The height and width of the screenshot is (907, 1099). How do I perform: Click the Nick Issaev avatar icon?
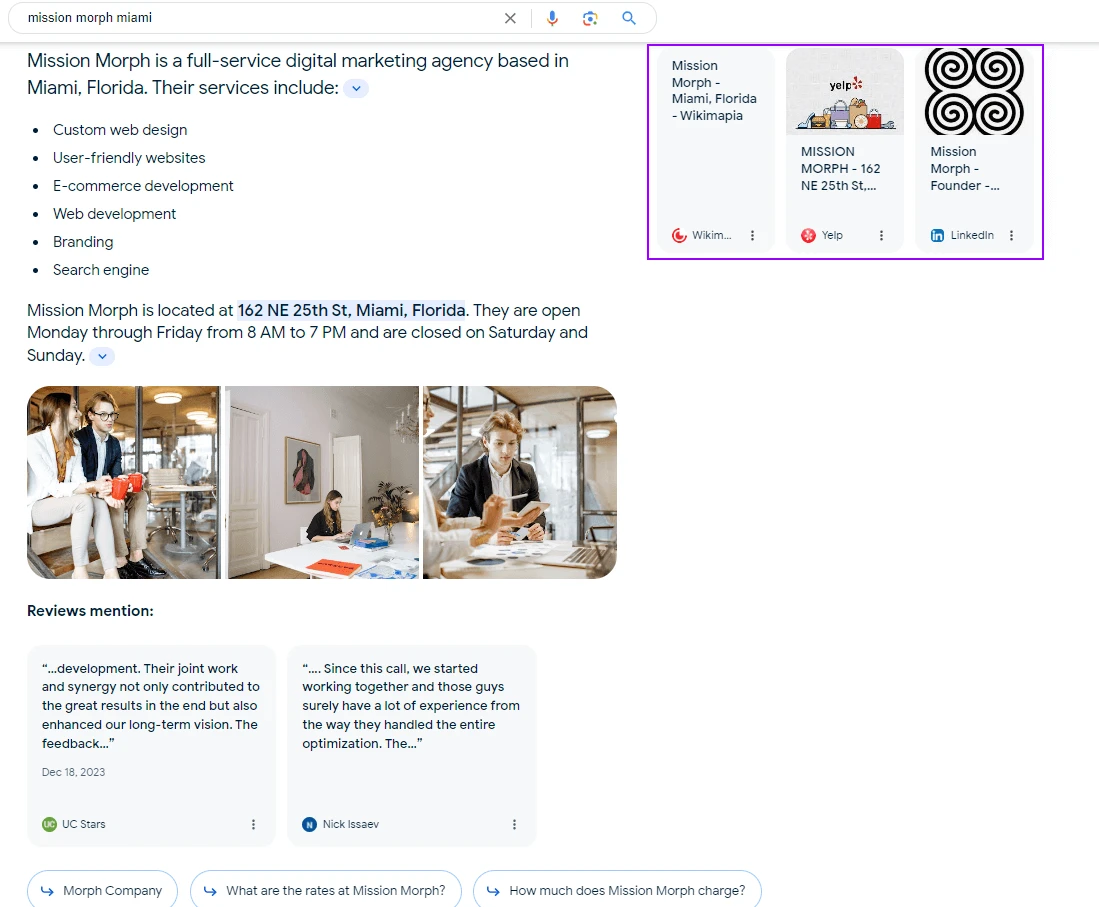click(x=309, y=824)
